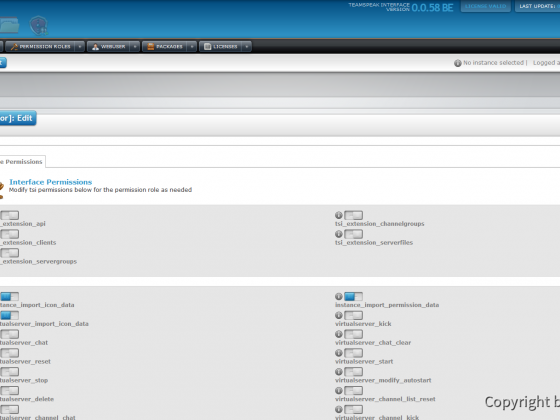Click the Licenses list icon
This screenshot has width=560, height=420.
[208, 46]
